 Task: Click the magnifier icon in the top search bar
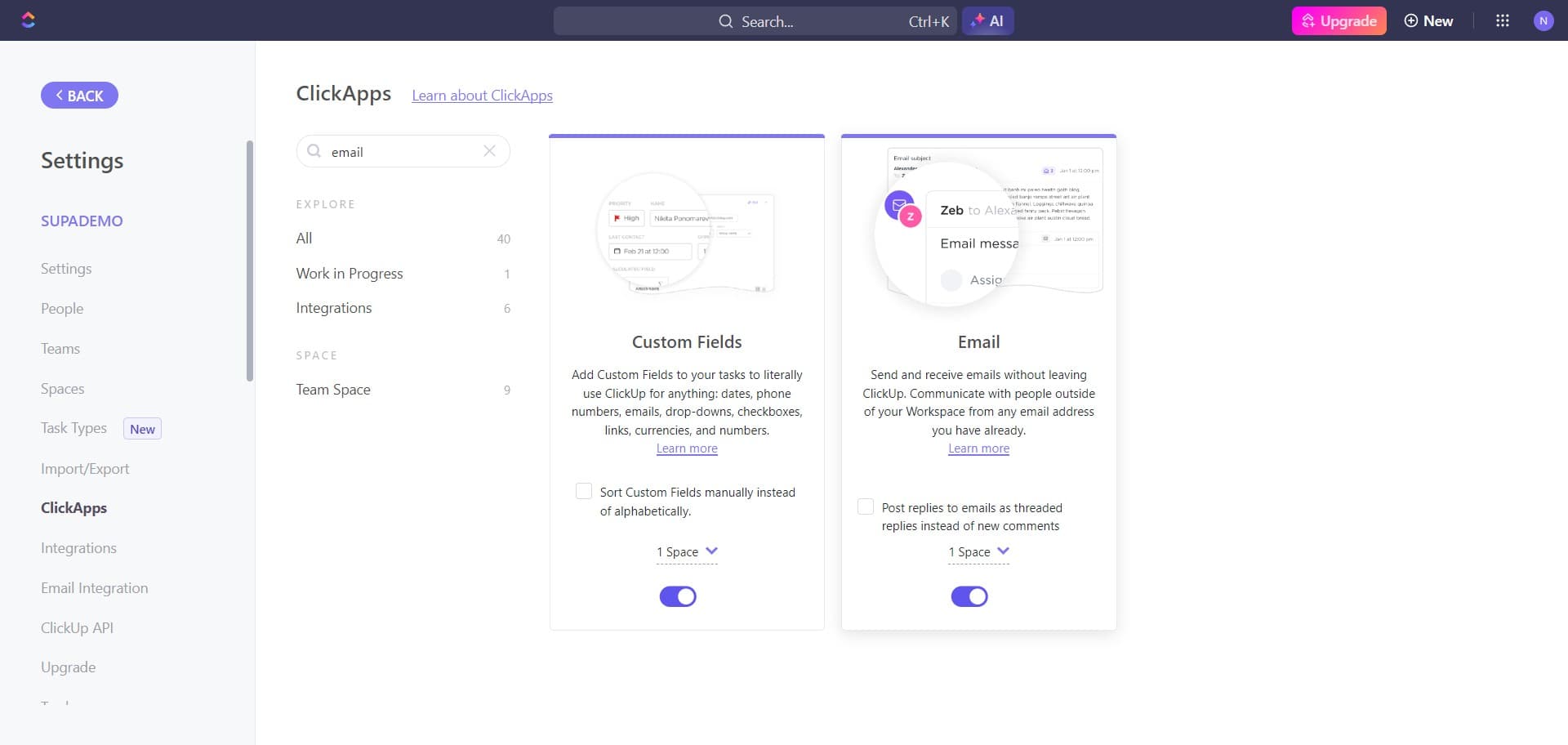coord(725,21)
